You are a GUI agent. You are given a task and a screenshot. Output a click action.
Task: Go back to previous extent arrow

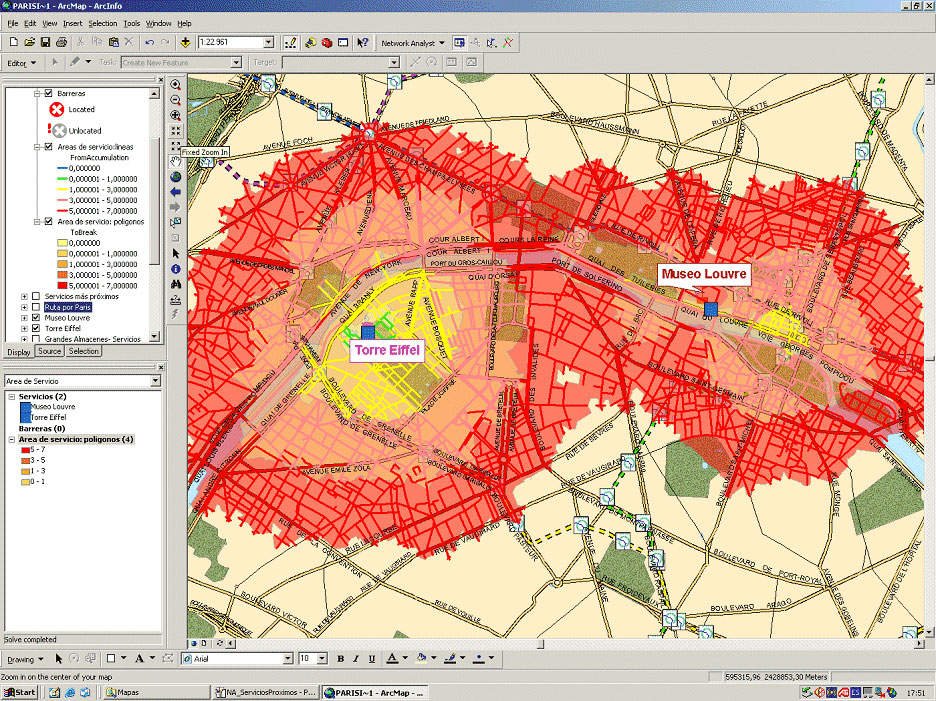click(176, 191)
